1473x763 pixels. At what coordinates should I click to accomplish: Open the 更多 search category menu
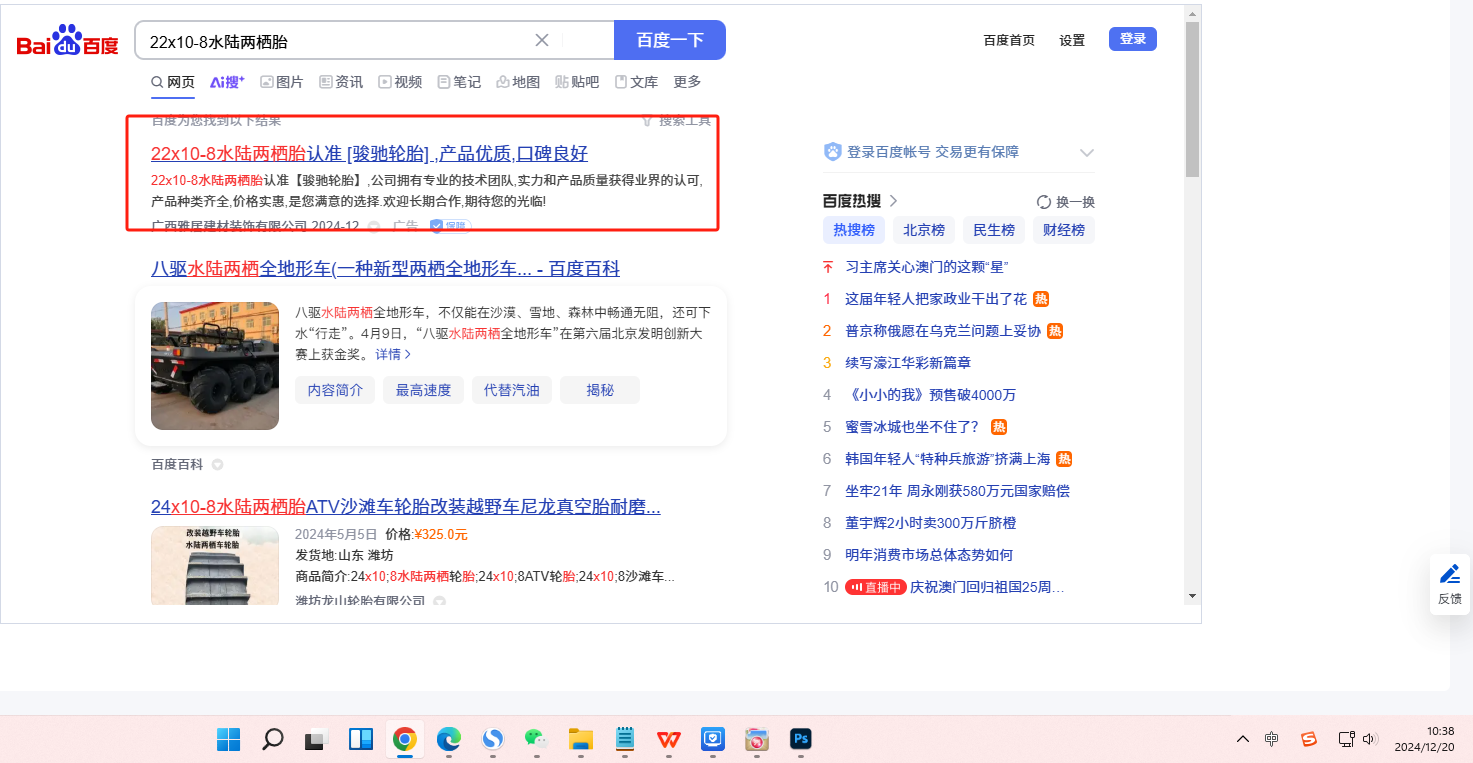(687, 82)
